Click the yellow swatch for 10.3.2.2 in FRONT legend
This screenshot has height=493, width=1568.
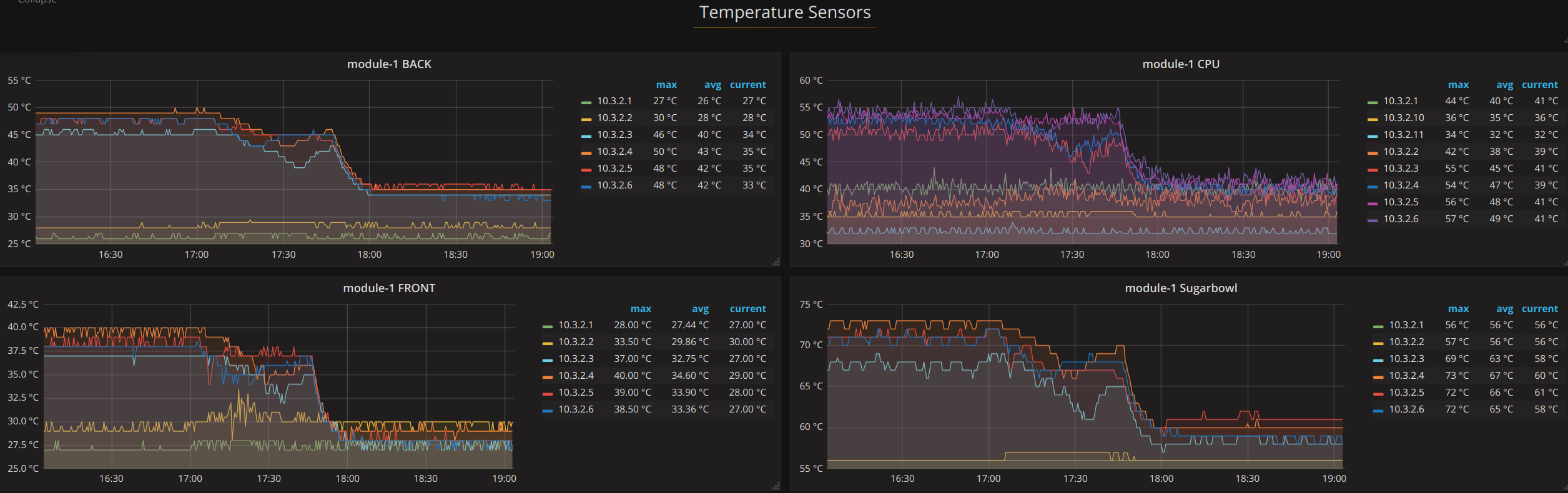coord(547,343)
